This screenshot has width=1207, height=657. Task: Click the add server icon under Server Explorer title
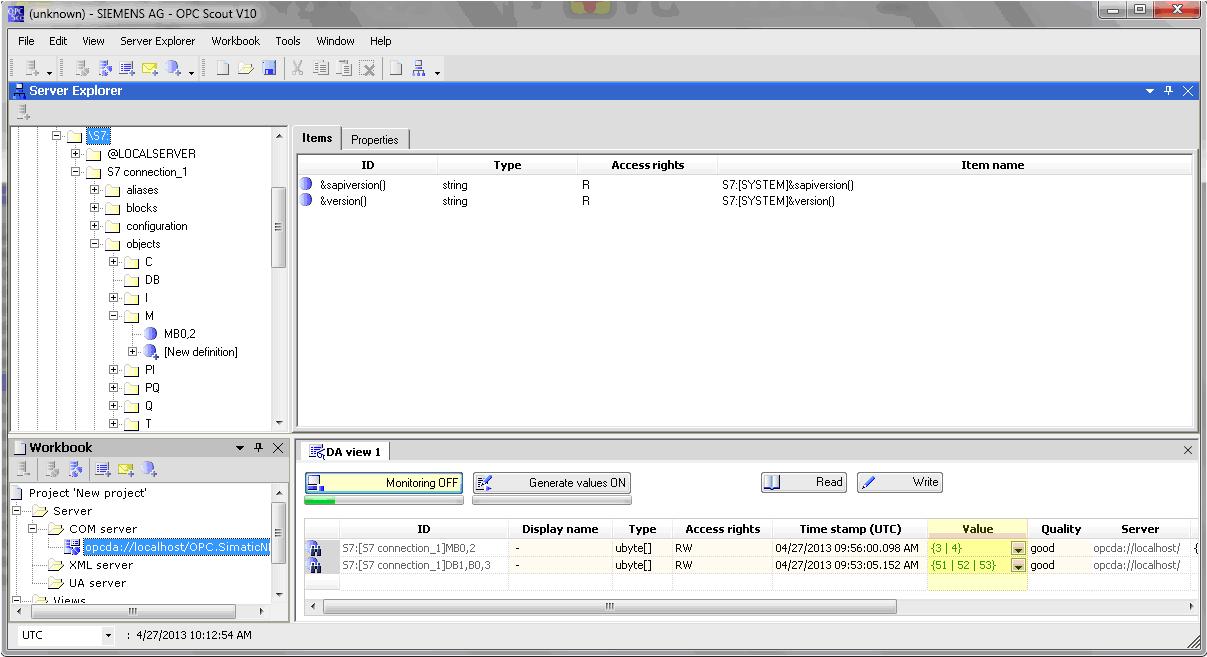pos(24,112)
